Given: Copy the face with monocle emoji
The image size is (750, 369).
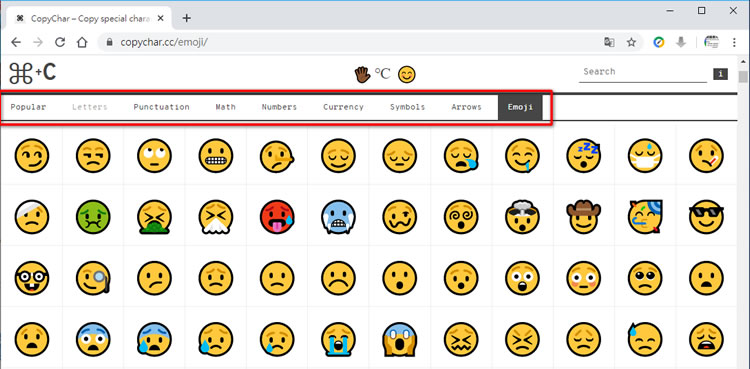Looking at the screenshot, I should (x=93, y=278).
